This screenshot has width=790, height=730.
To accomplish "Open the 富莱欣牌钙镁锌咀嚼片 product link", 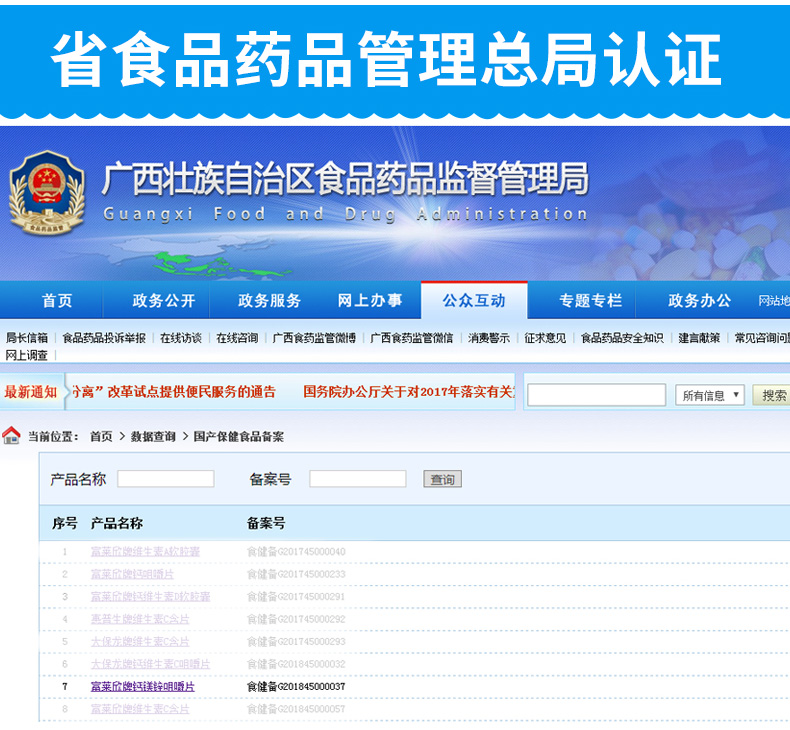I will tap(142, 687).
